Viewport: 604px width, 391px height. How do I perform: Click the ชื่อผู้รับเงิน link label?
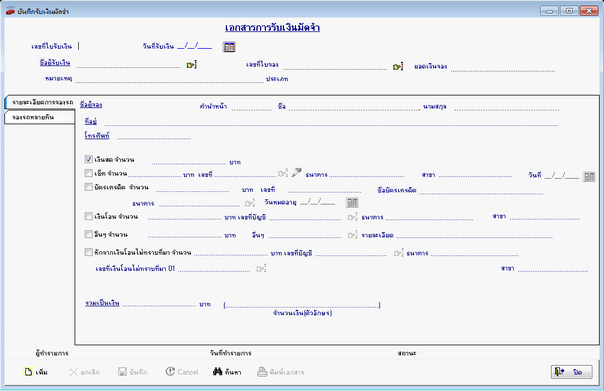coord(55,63)
